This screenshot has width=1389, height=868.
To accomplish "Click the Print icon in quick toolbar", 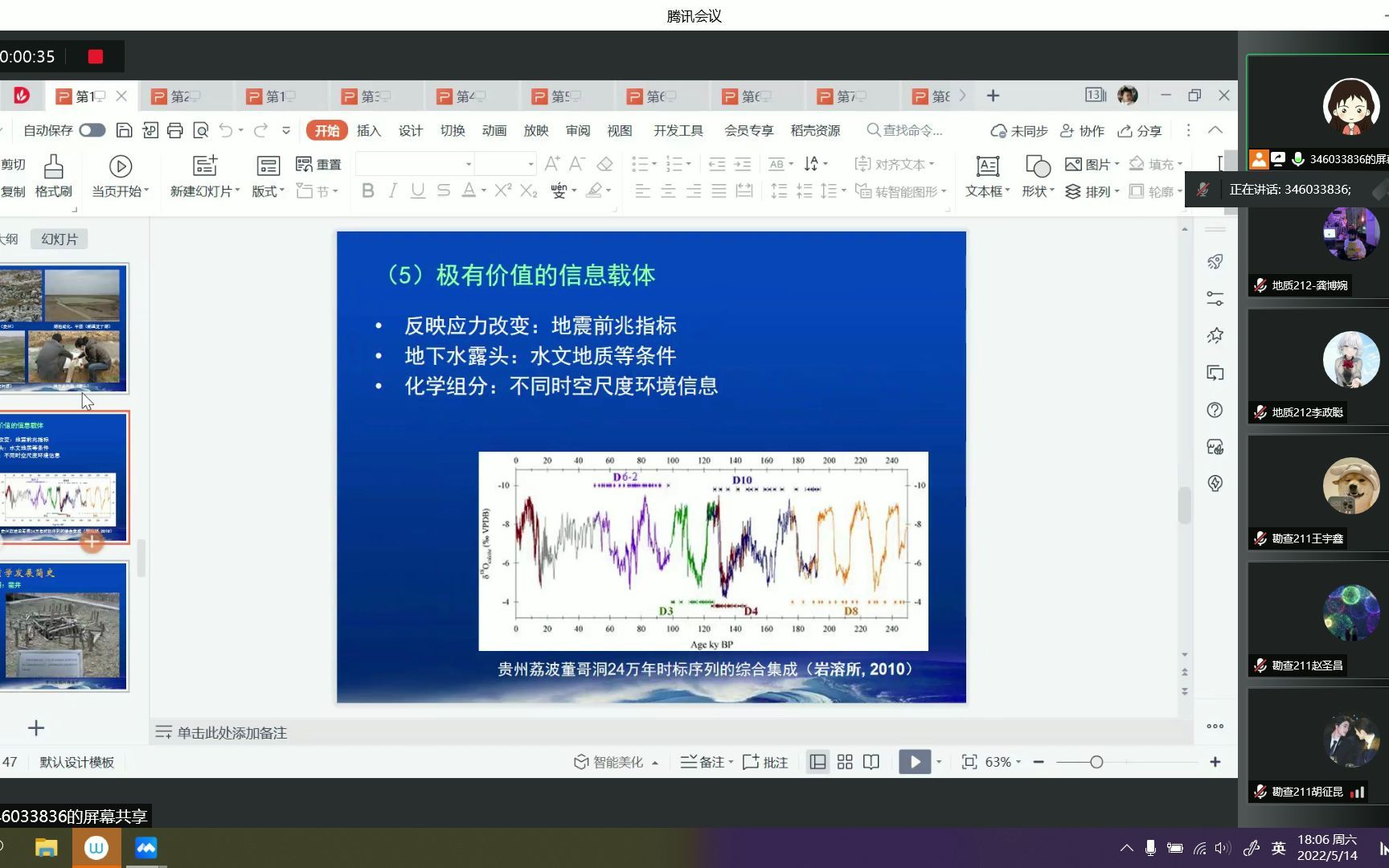I will [x=175, y=130].
